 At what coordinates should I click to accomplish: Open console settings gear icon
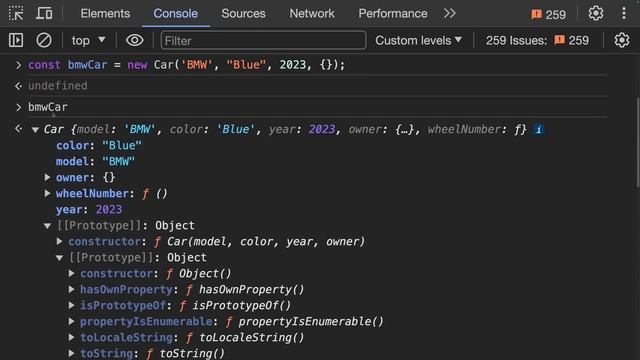coord(622,40)
